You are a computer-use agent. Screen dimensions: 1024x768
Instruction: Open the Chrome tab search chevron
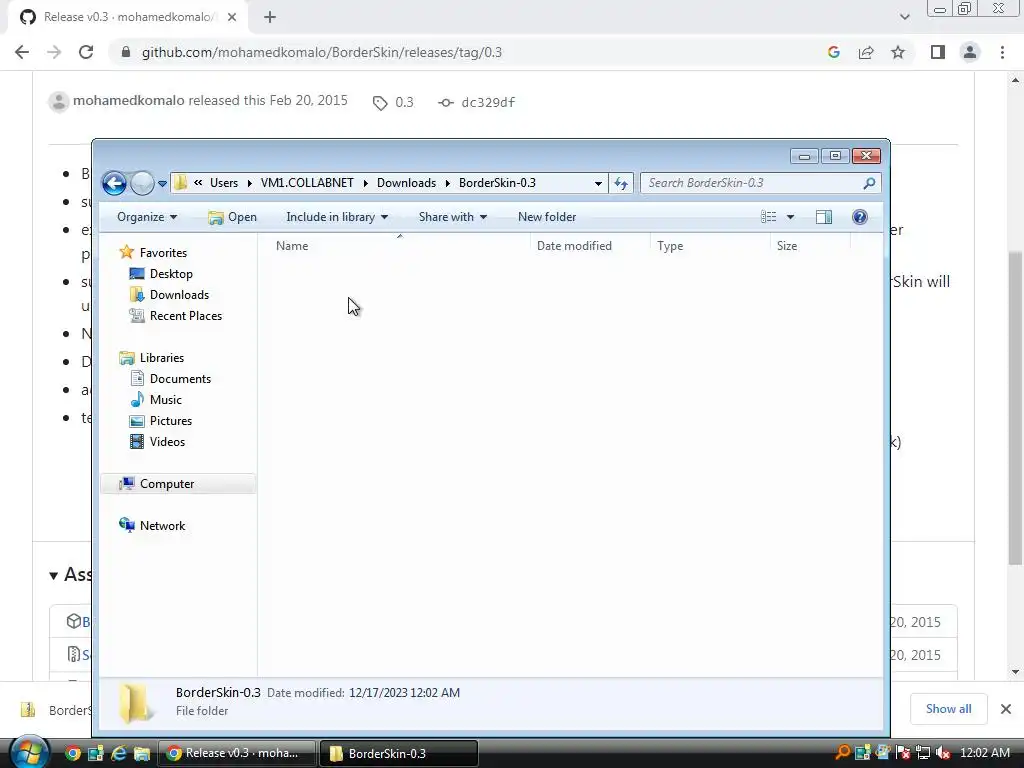[x=904, y=17]
